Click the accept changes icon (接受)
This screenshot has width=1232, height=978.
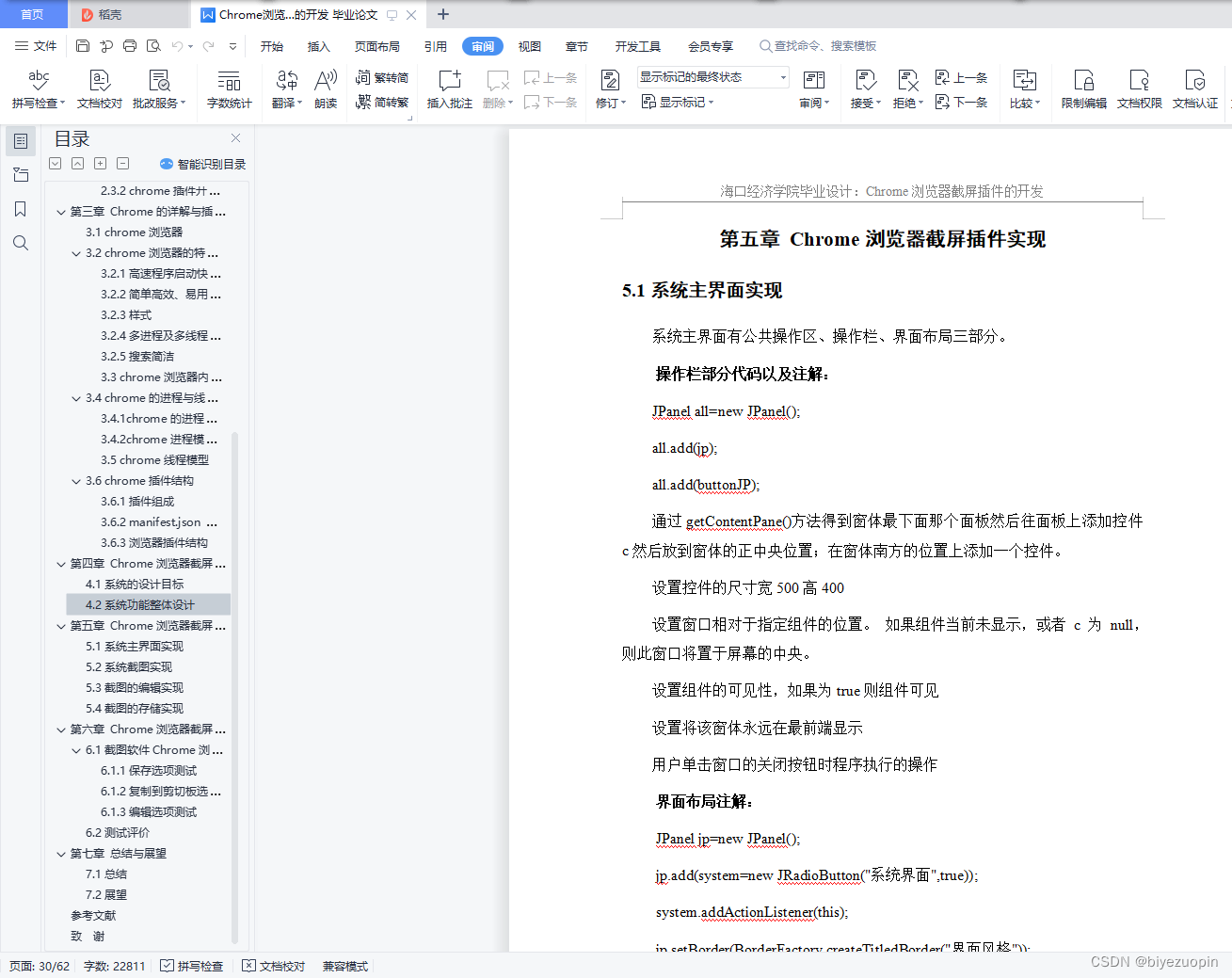(x=866, y=89)
